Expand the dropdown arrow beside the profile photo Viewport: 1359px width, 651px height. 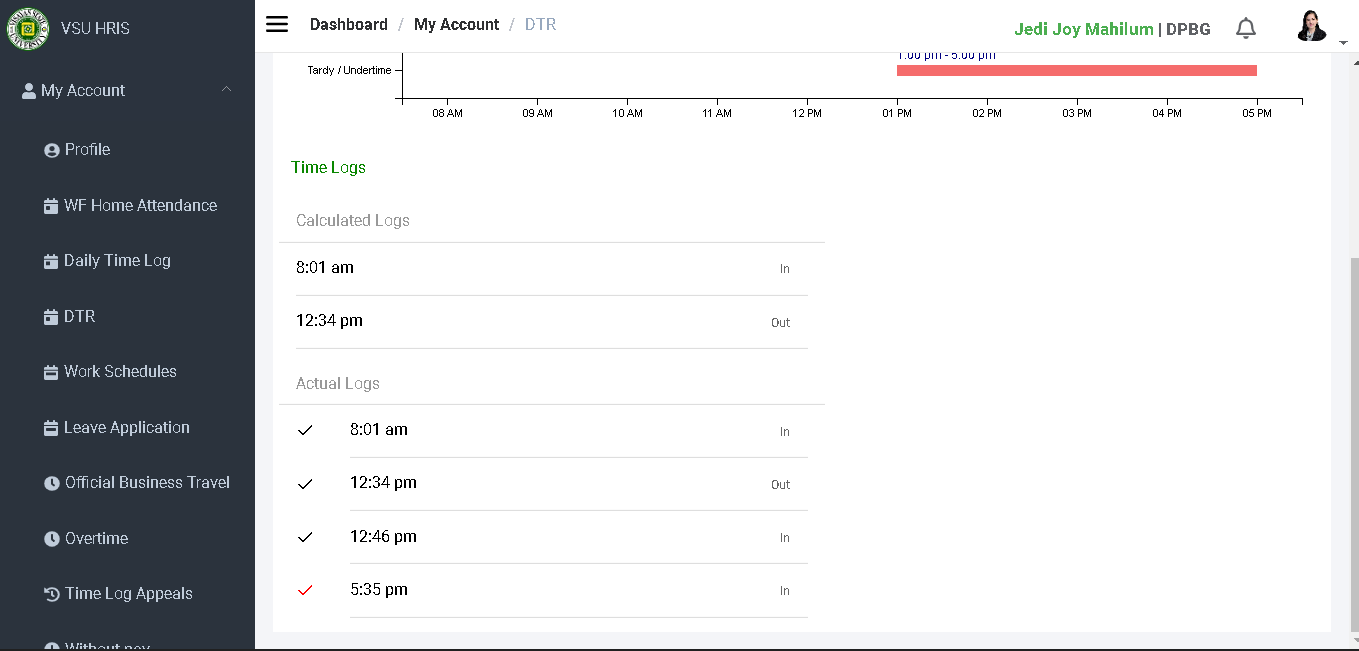pos(1343,43)
